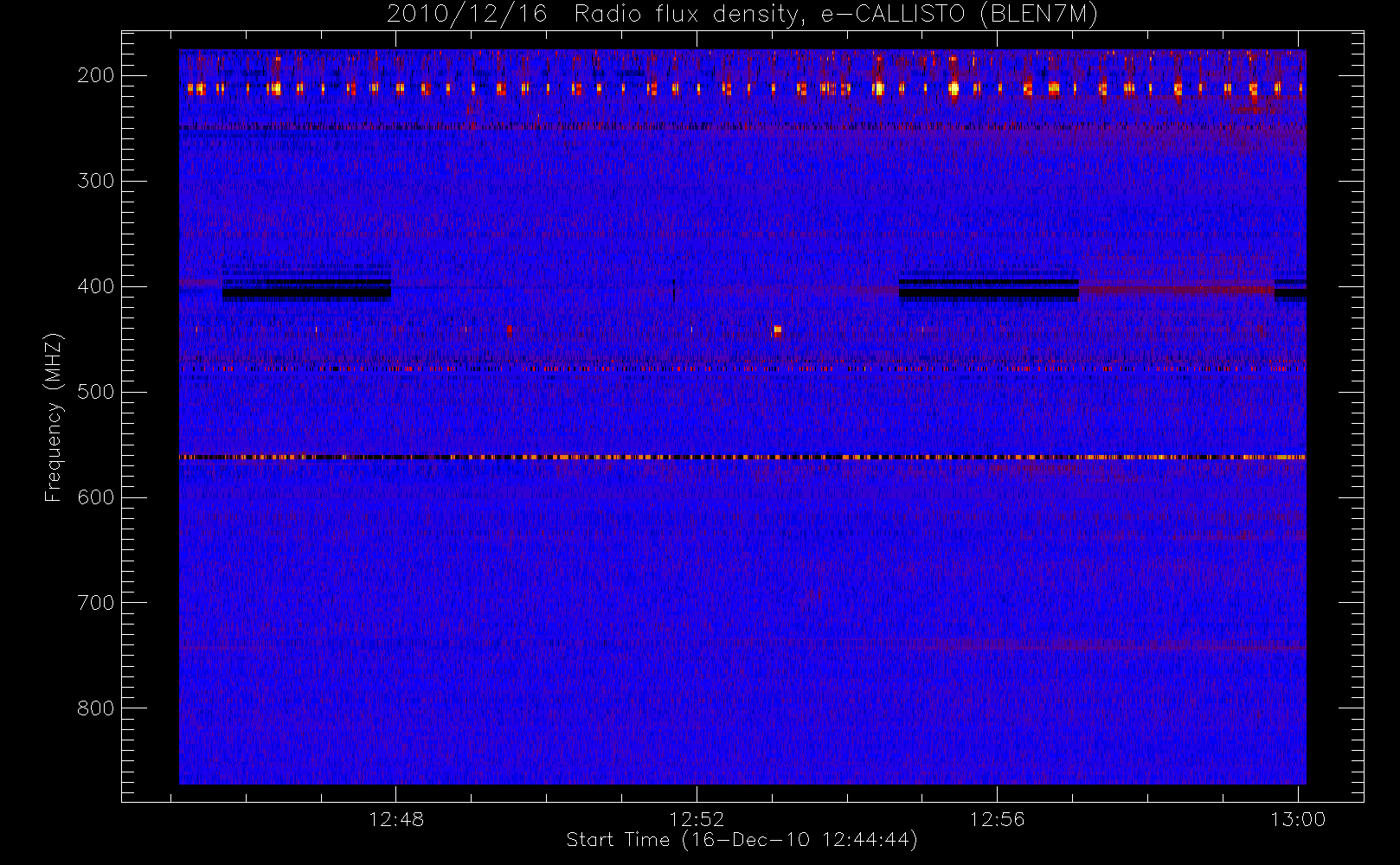Viewport: 1400px width, 865px height.
Task: Click the 400 frequency tick label
Action: coord(96,286)
